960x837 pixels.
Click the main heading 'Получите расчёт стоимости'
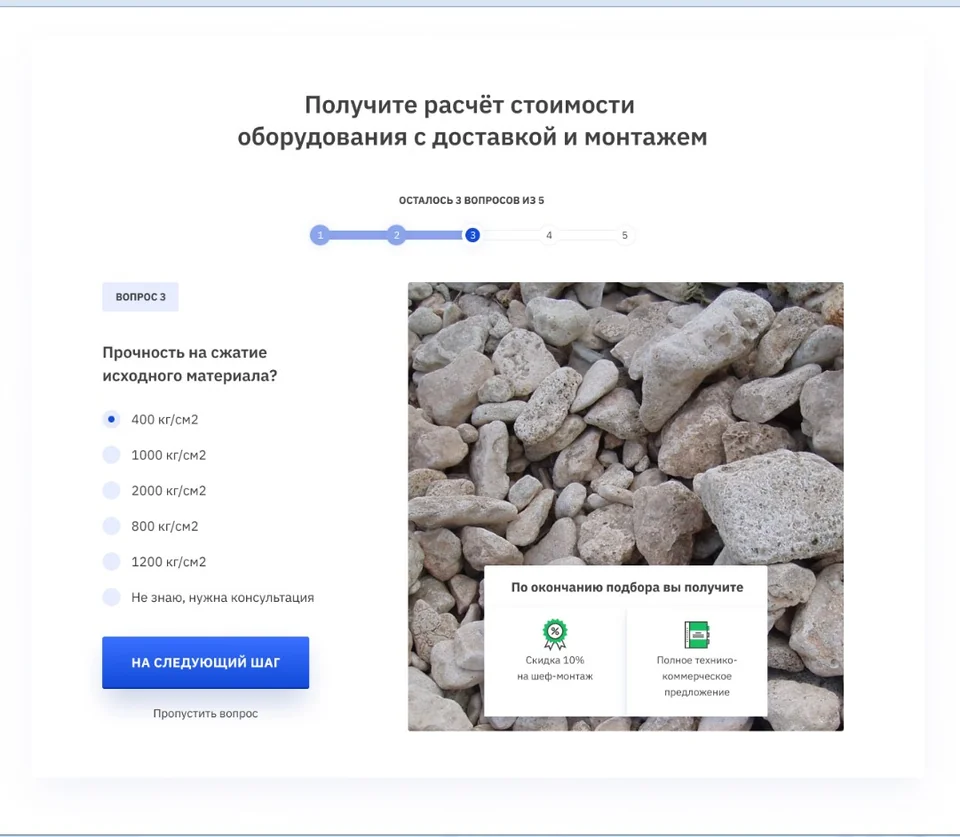click(x=470, y=105)
